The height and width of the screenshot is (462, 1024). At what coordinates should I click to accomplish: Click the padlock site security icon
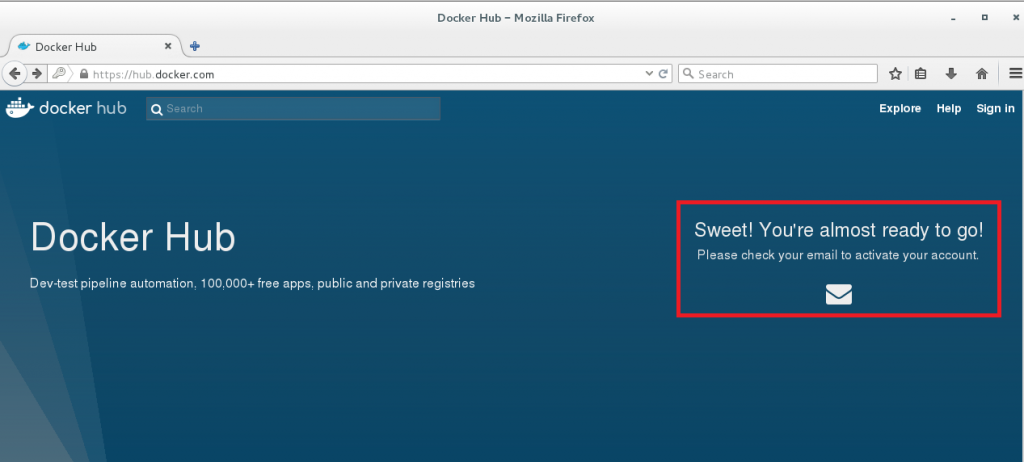(x=84, y=74)
